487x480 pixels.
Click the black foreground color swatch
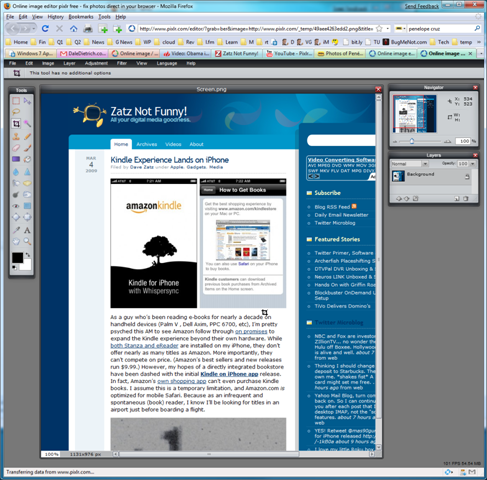18,258
